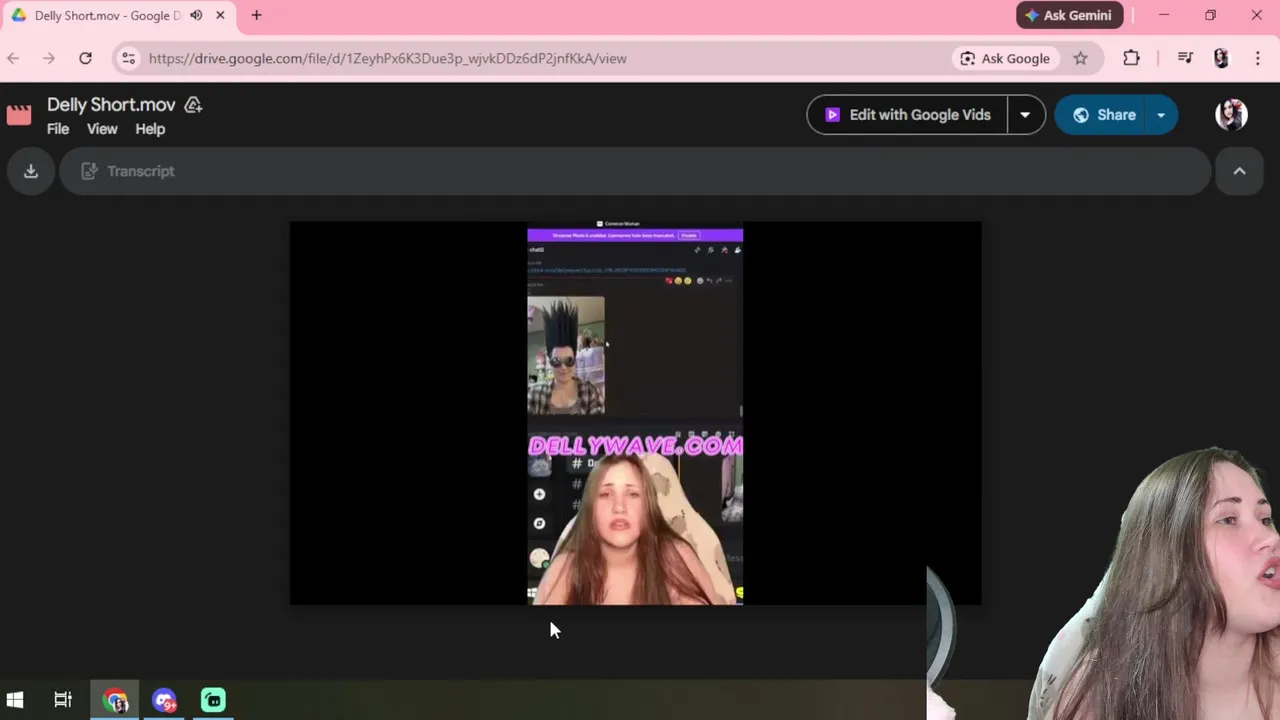Reload the page
The width and height of the screenshot is (1280, 720).
(x=85, y=58)
